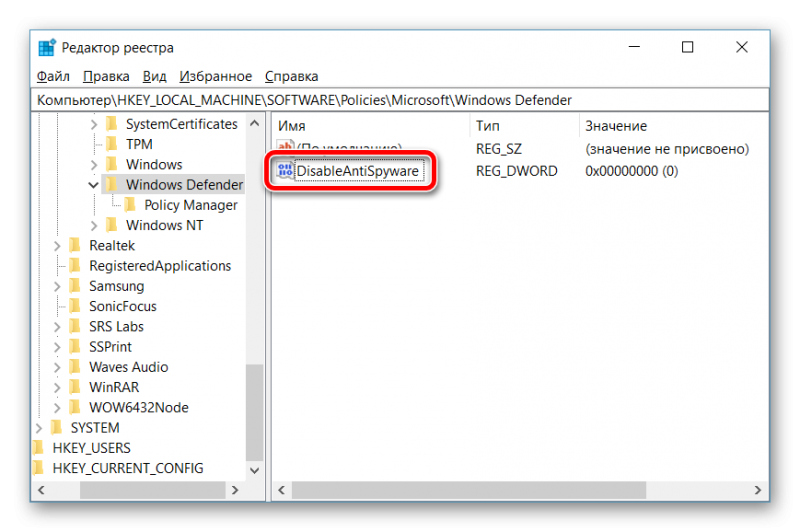Expand the Windows NT key
The width and height of the screenshot is (800, 532).
tap(94, 225)
